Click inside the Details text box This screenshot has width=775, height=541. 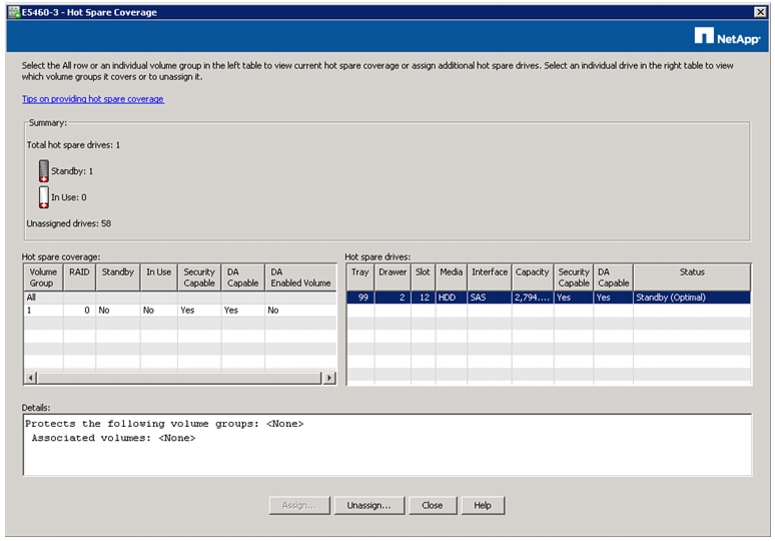point(387,445)
